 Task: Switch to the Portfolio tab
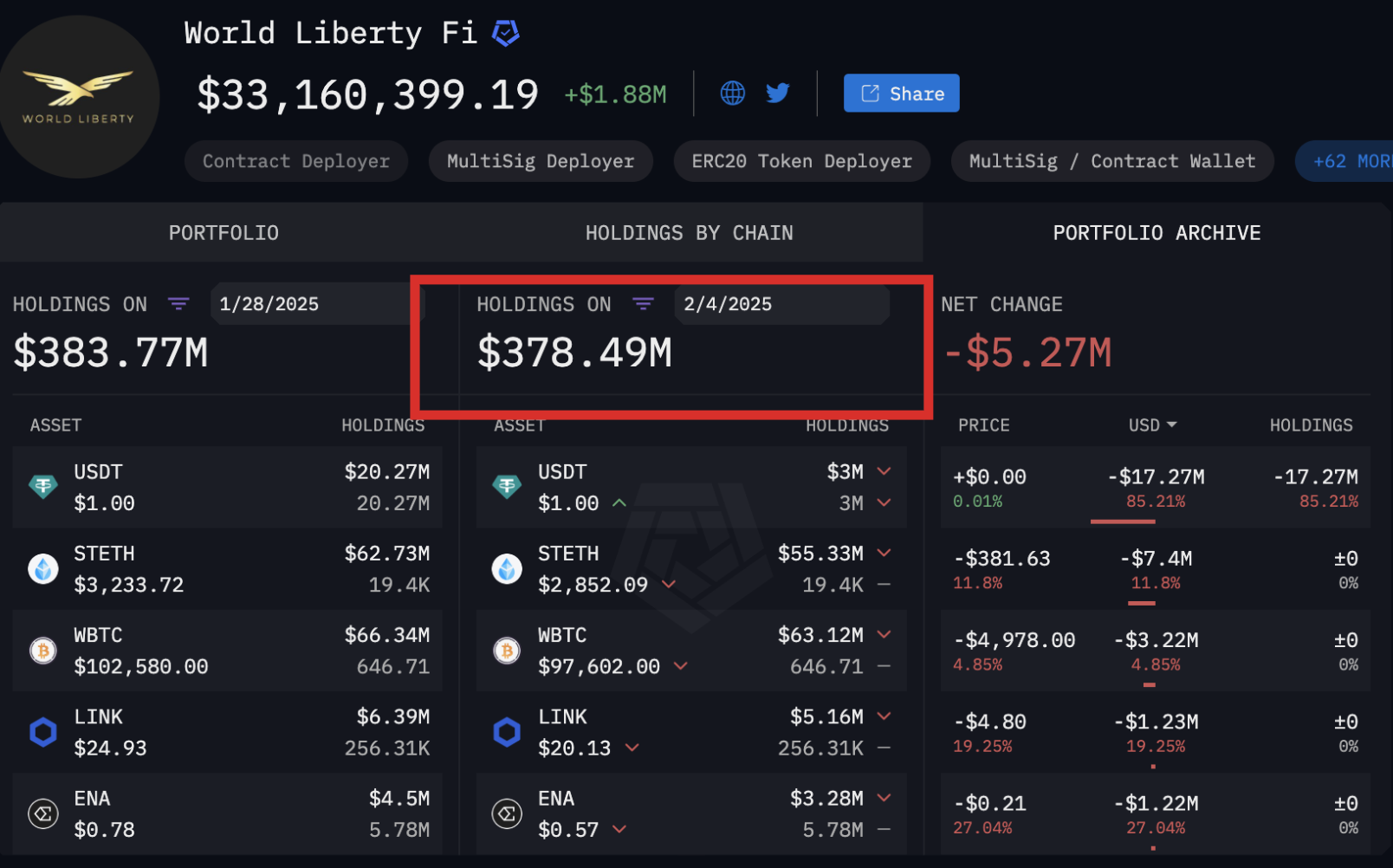click(224, 233)
